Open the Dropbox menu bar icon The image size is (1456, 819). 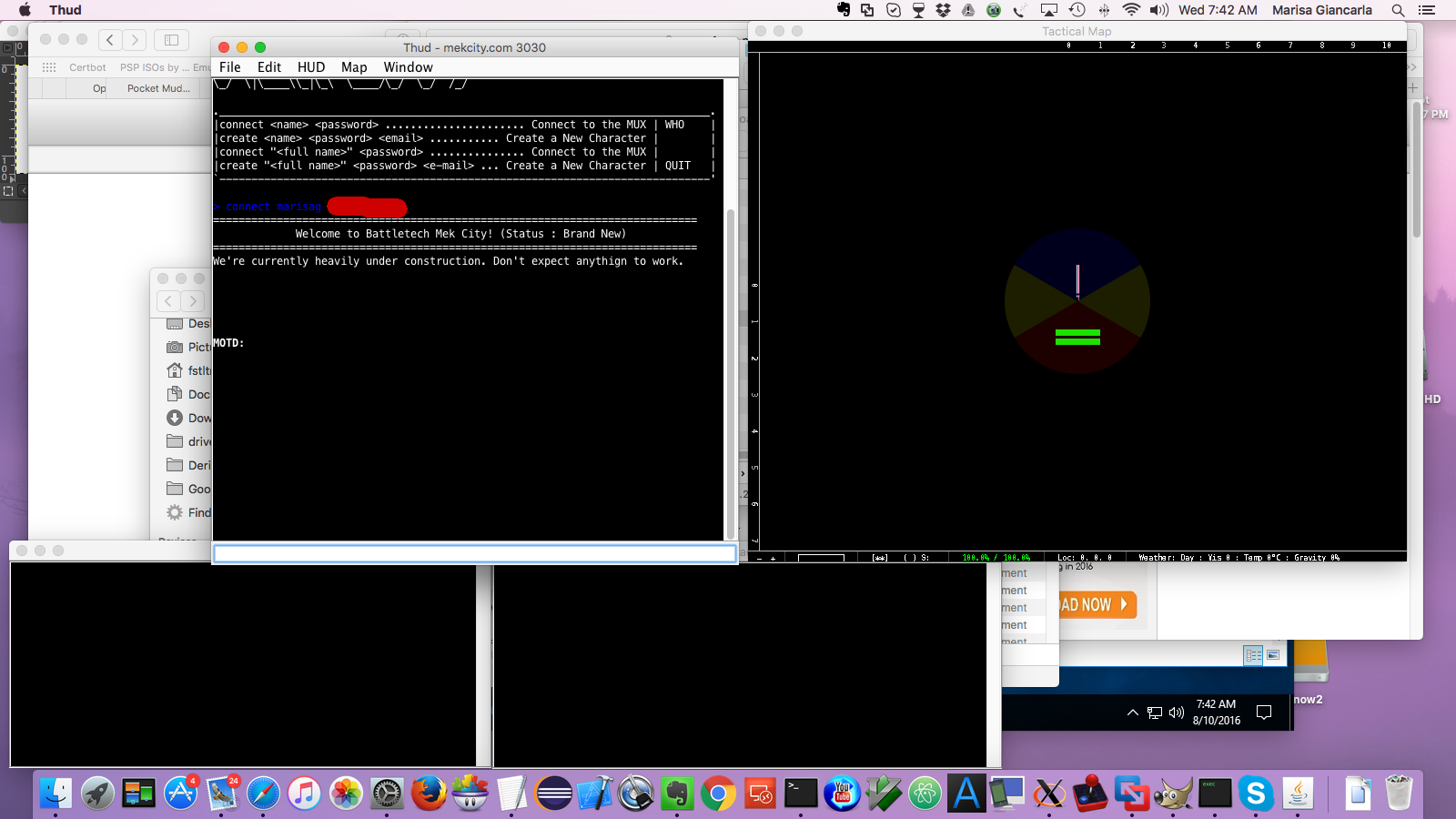point(943,10)
